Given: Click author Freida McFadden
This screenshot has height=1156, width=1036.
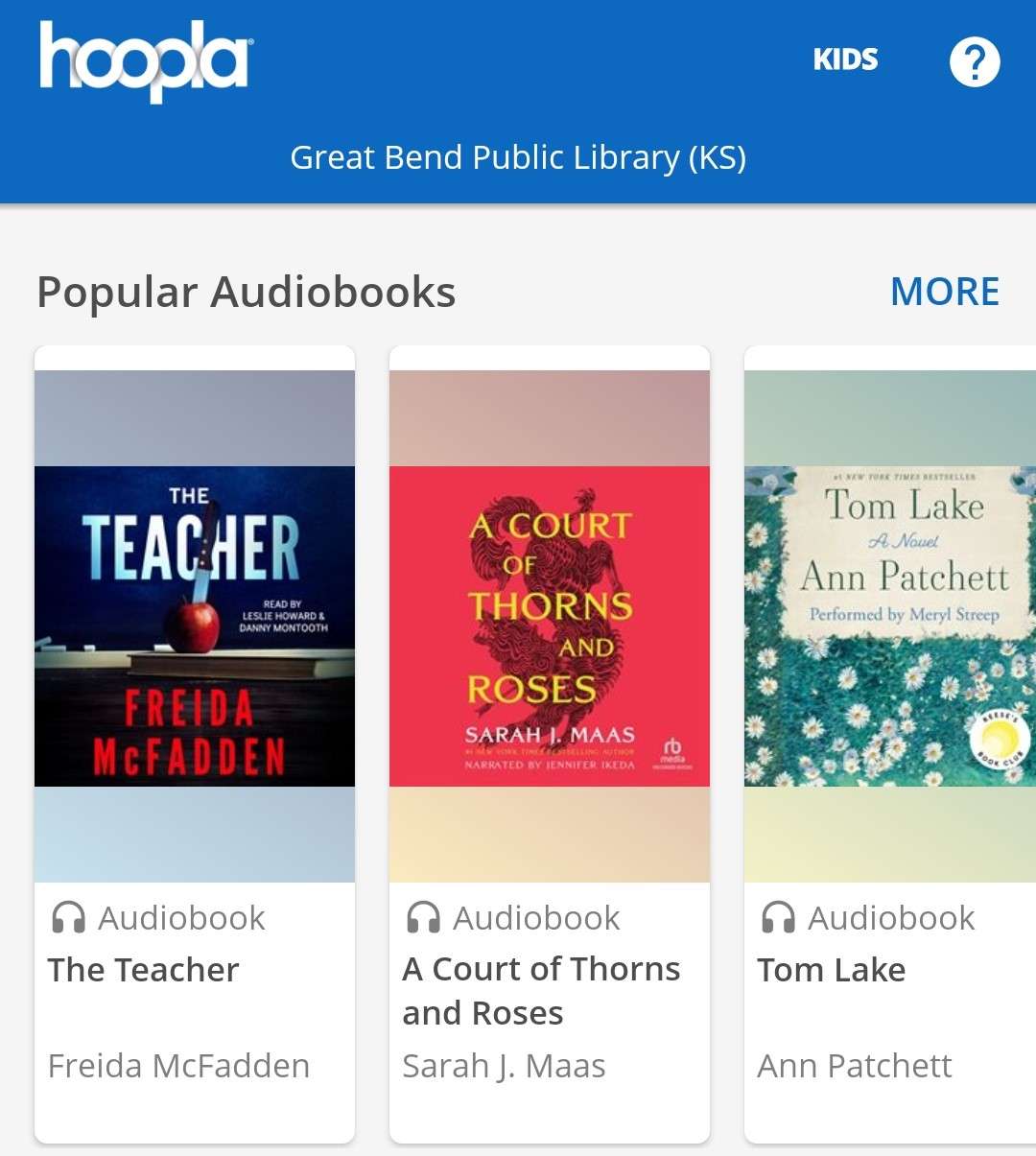Looking at the screenshot, I should tap(179, 1066).
